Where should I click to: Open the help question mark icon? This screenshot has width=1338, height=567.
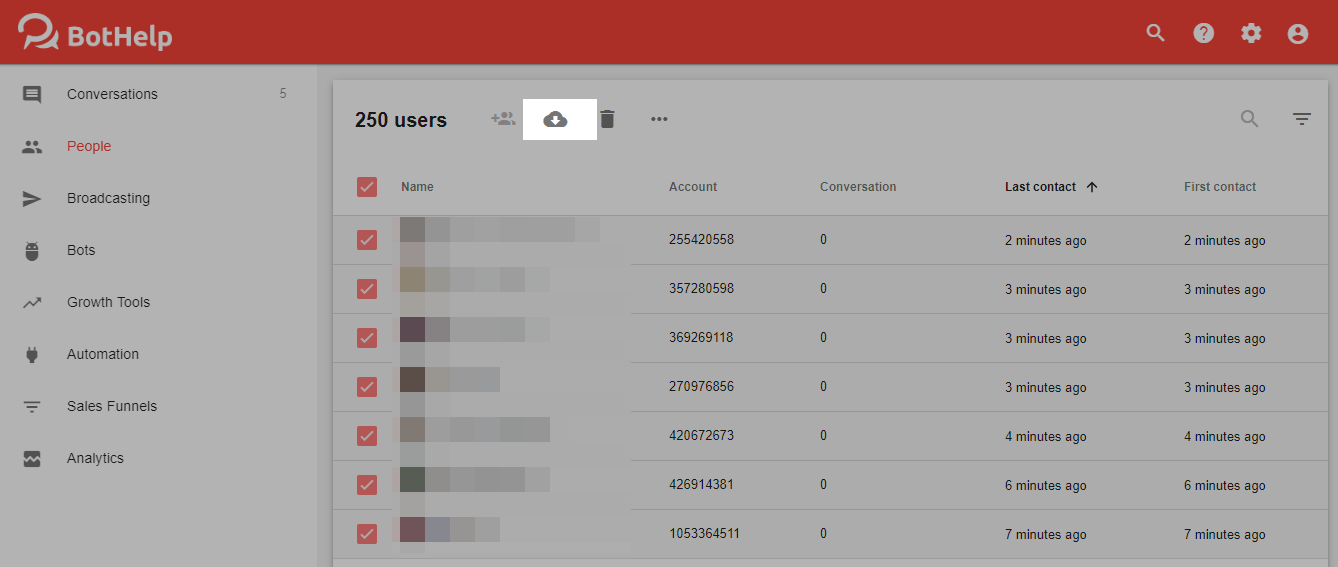point(1204,33)
